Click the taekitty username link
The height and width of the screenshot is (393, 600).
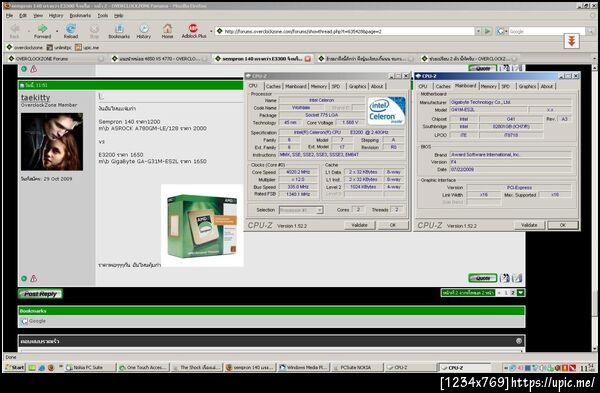pyautogui.click(x=36, y=98)
